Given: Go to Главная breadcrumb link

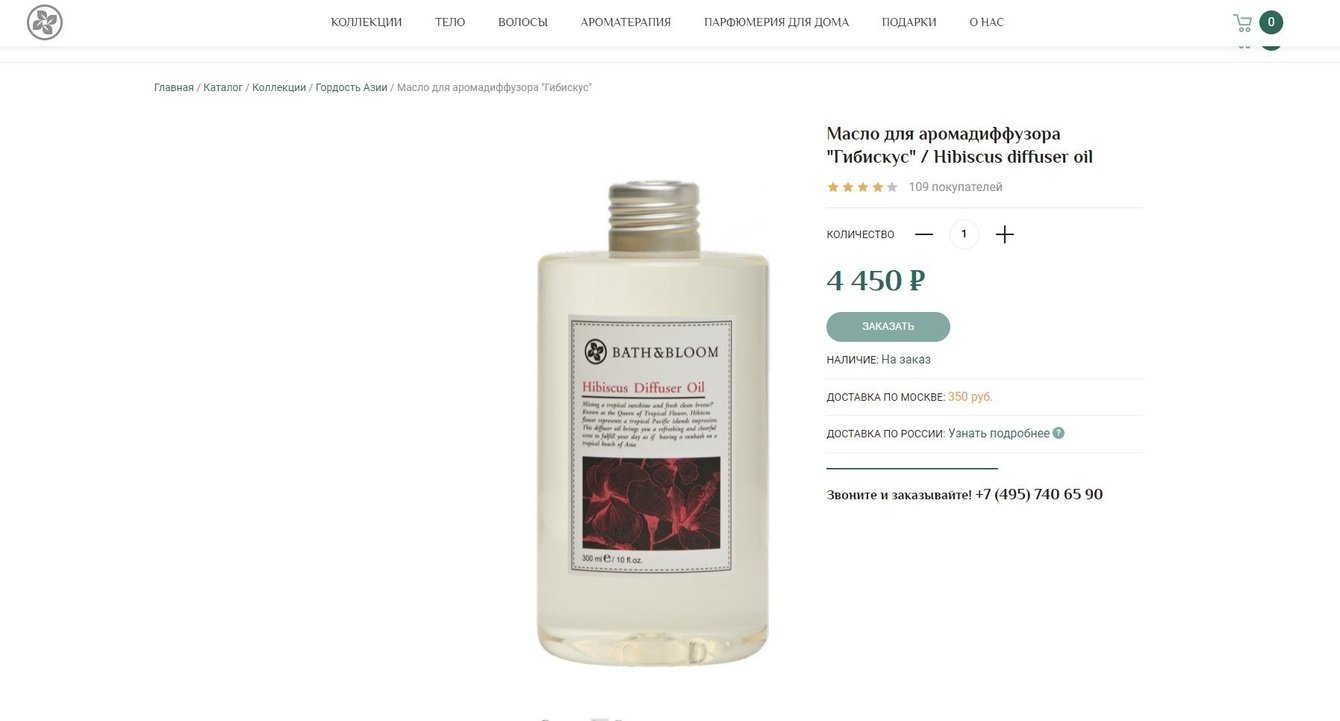Looking at the screenshot, I should click(174, 88).
